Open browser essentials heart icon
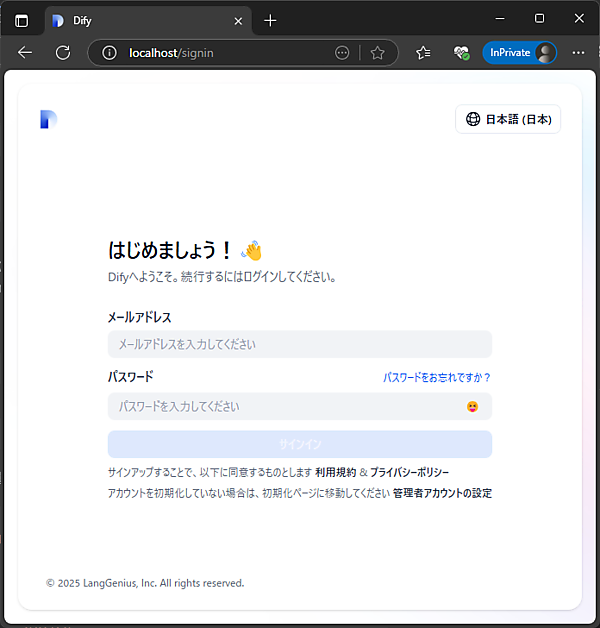Image resolution: width=600 pixels, height=628 pixels. click(460, 53)
